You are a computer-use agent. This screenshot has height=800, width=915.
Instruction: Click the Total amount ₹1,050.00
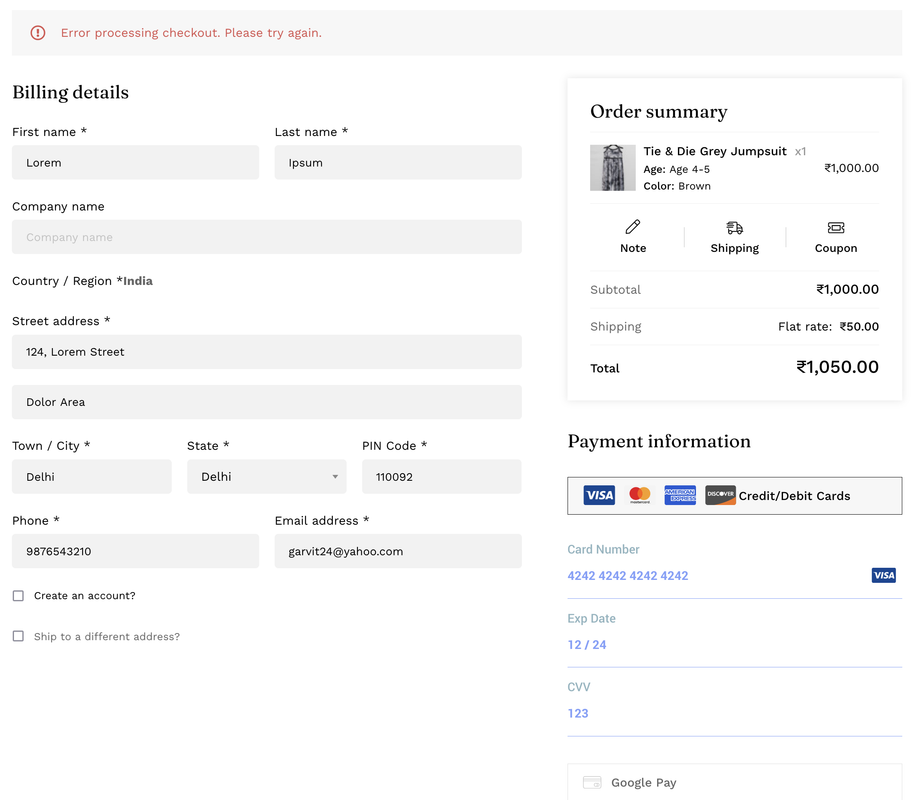click(x=837, y=367)
